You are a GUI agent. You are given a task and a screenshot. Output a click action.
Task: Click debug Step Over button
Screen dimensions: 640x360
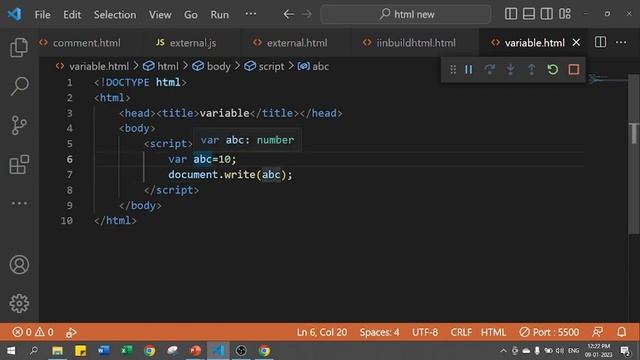point(489,69)
